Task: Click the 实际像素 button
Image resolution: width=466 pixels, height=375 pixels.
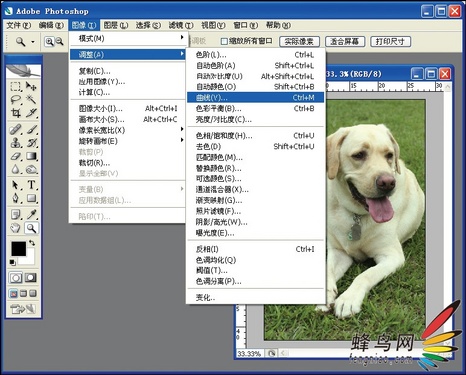Action: click(299, 42)
